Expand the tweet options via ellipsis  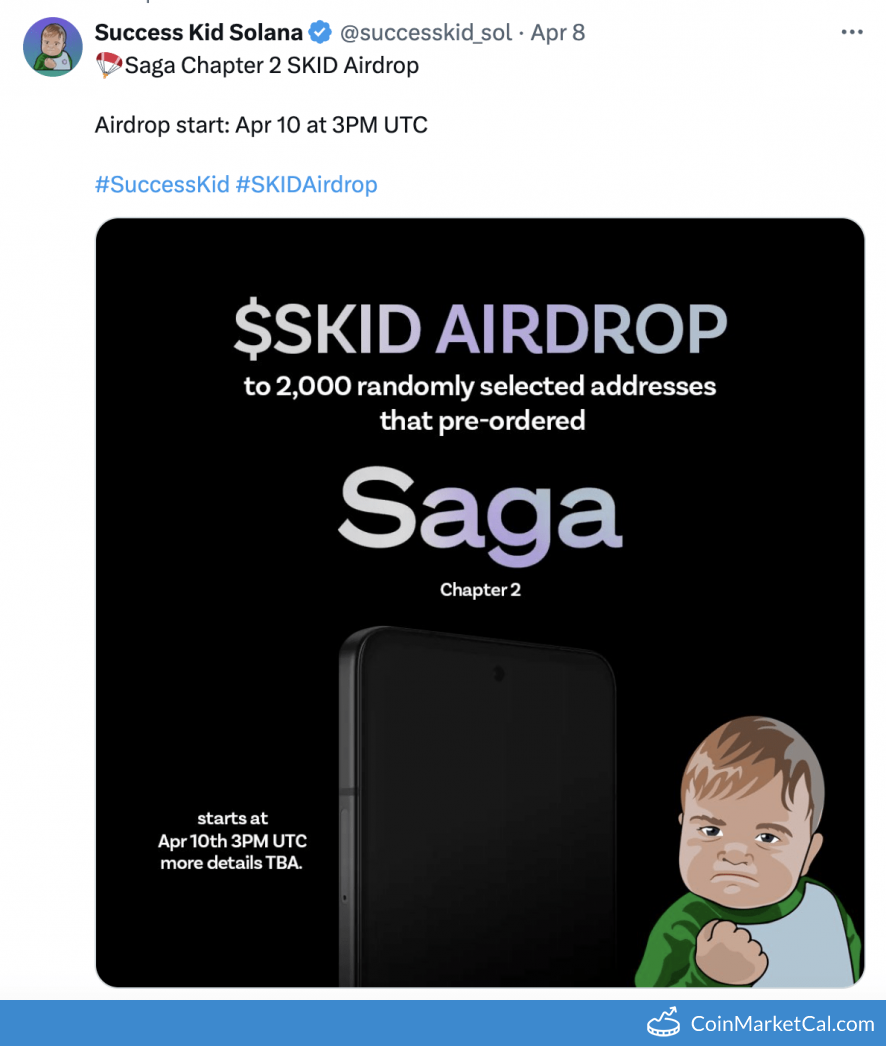[x=851, y=31]
